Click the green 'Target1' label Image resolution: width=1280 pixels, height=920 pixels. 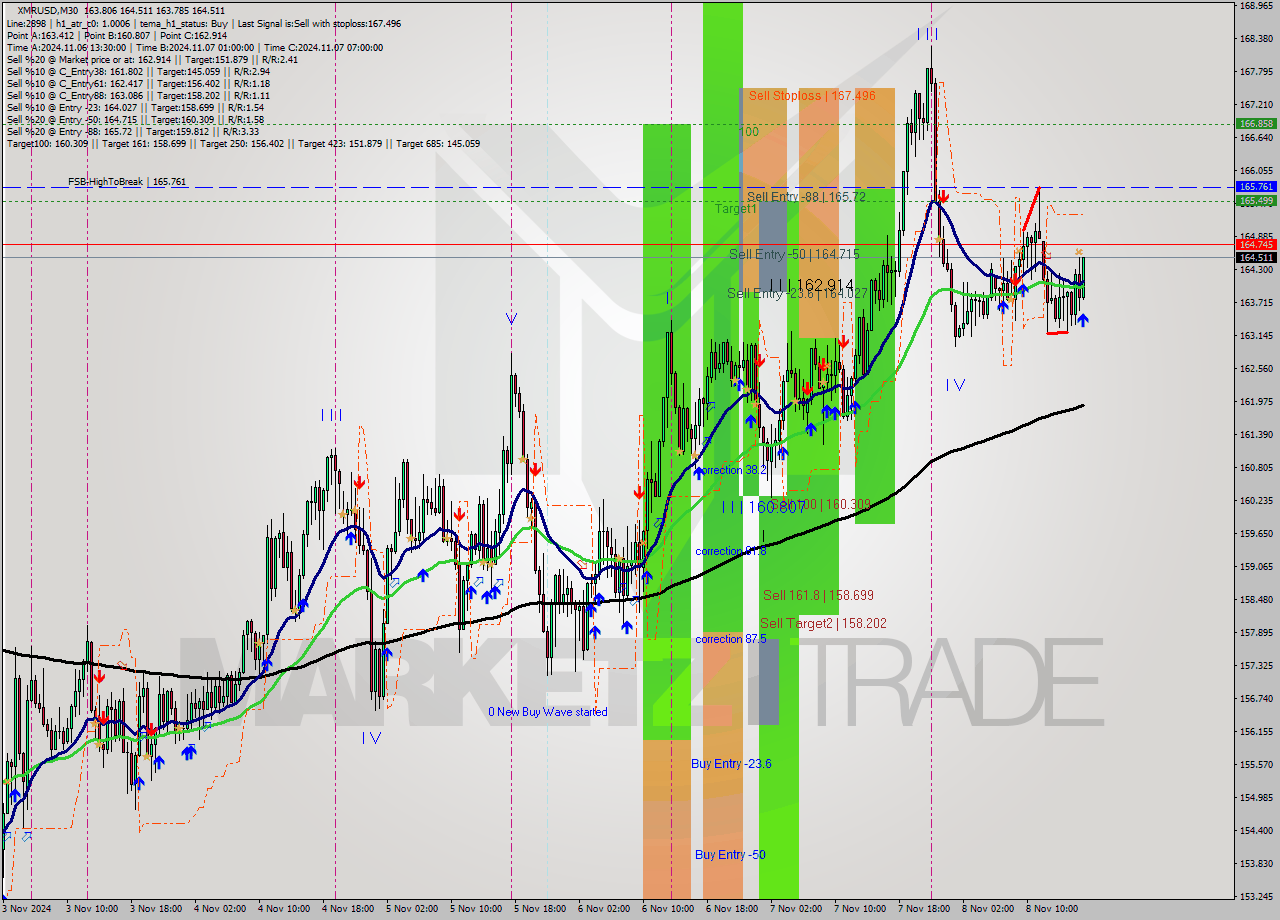click(x=735, y=209)
